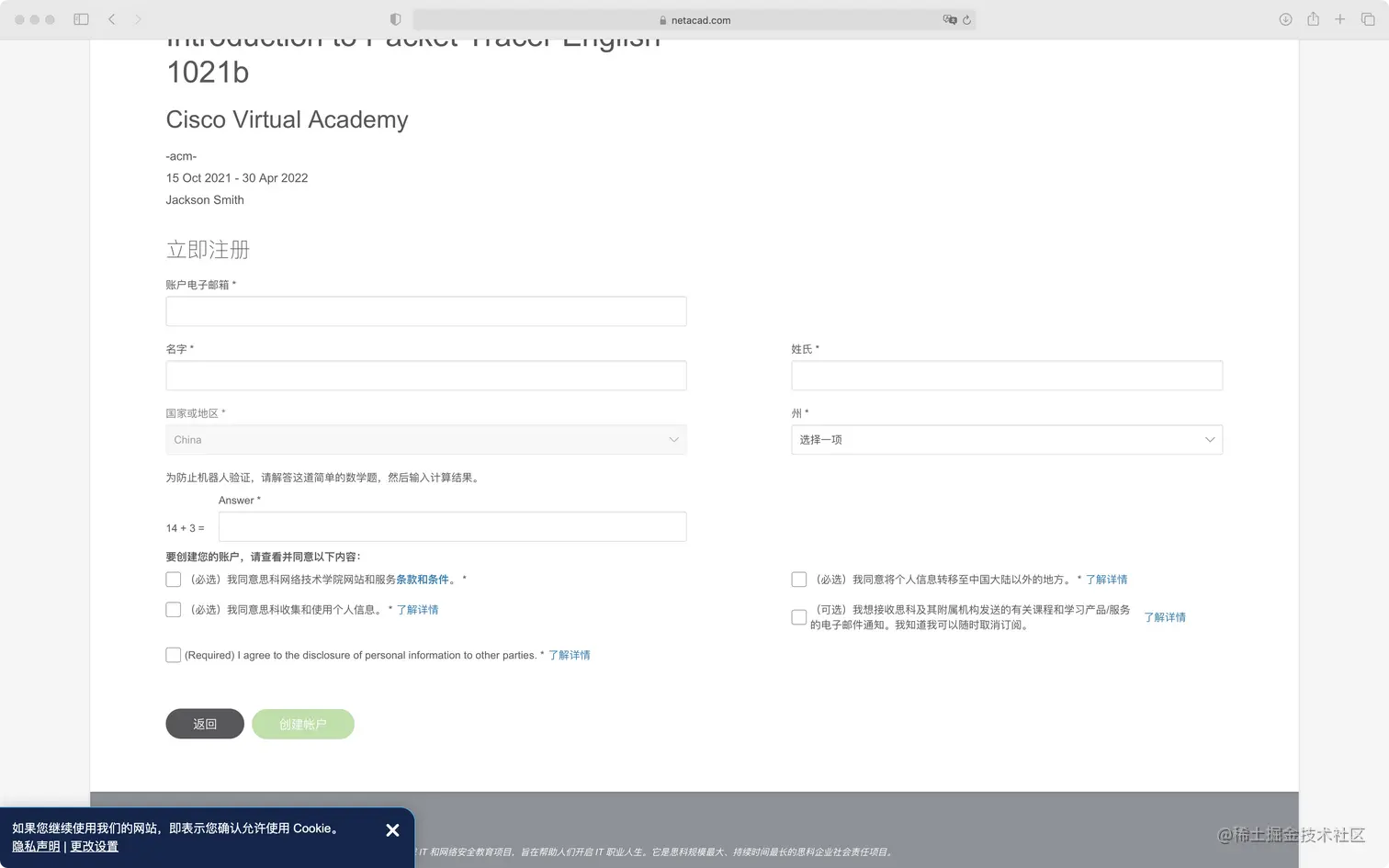This screenshot has width=1389, height=868.
Task: Open the 更改设置 cookie settings link
Action: (95, 847)
